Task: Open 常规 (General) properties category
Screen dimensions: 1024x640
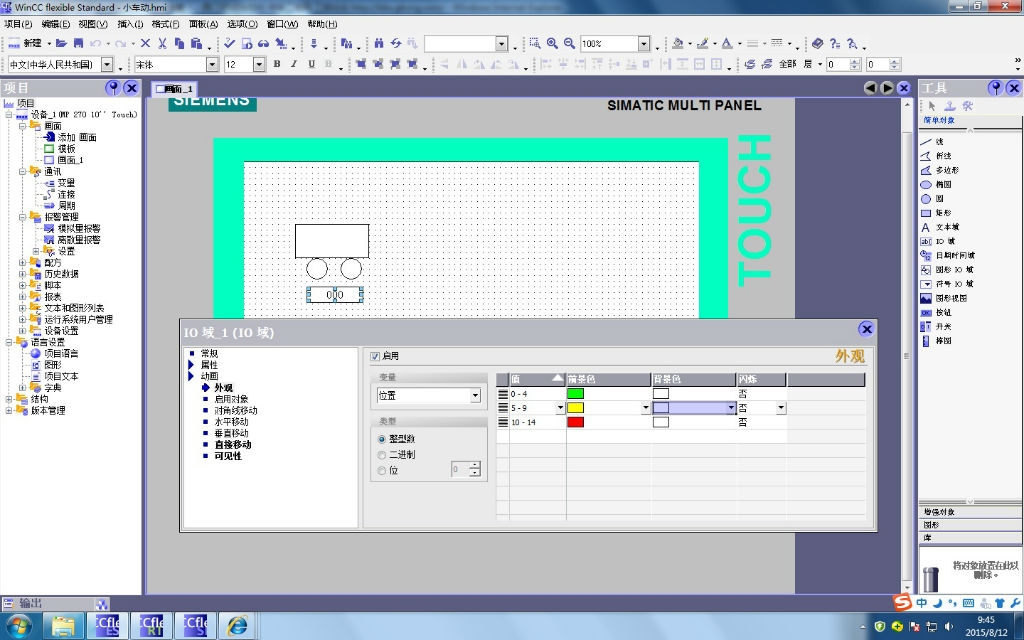Action: coord(210,354)
